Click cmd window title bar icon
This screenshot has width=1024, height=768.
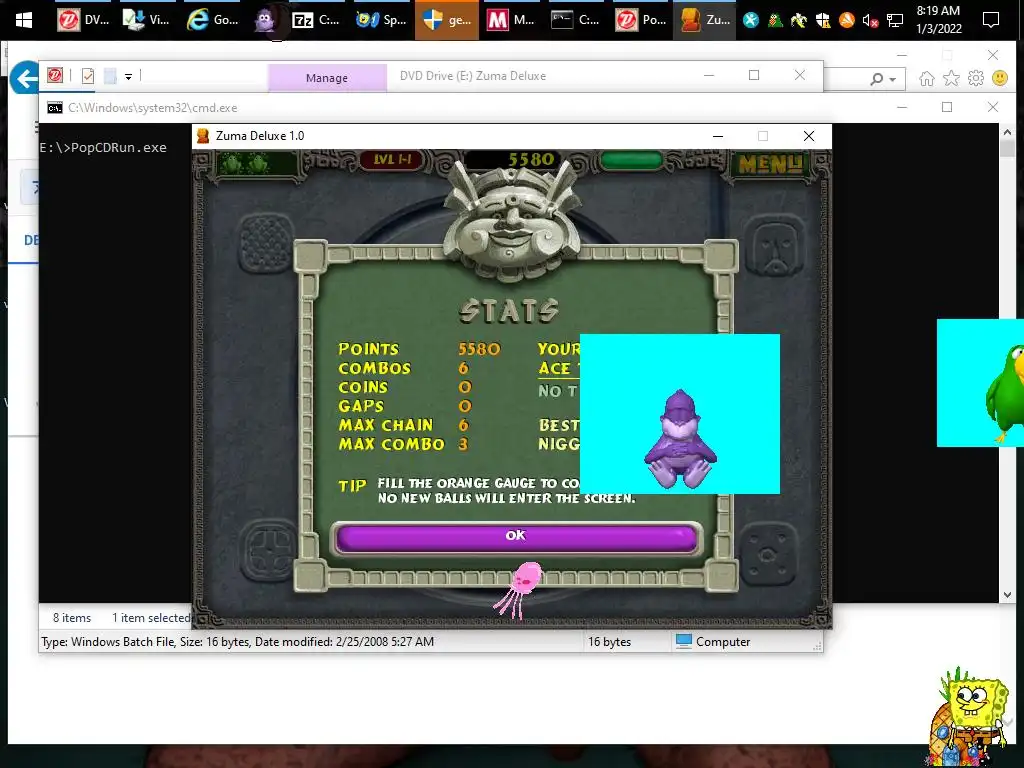coord(55,108)
